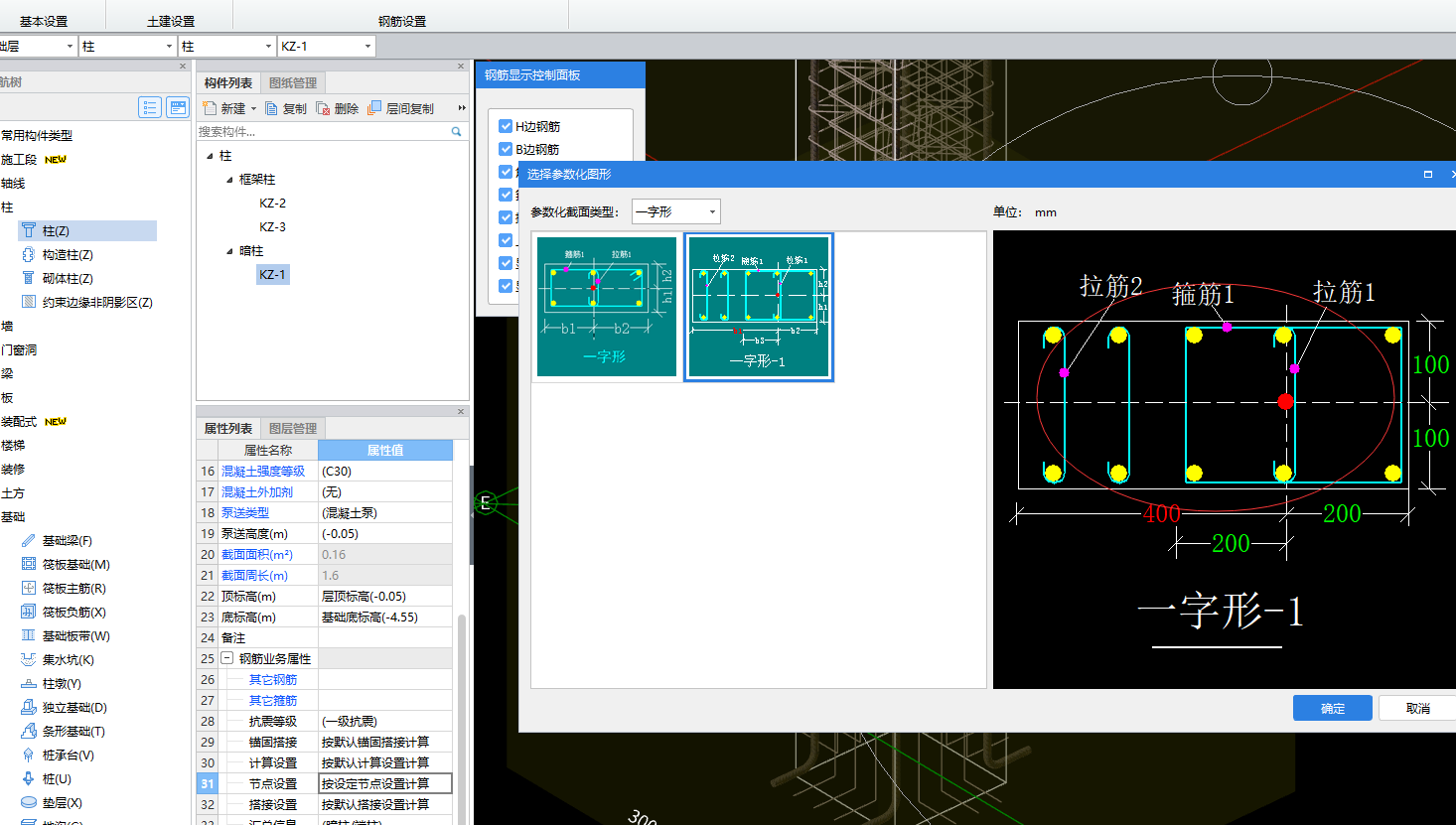This screenshot has width=1456, height=825.
Task: Collapse the 暗柱 tree node
Action: click(229, 251)
